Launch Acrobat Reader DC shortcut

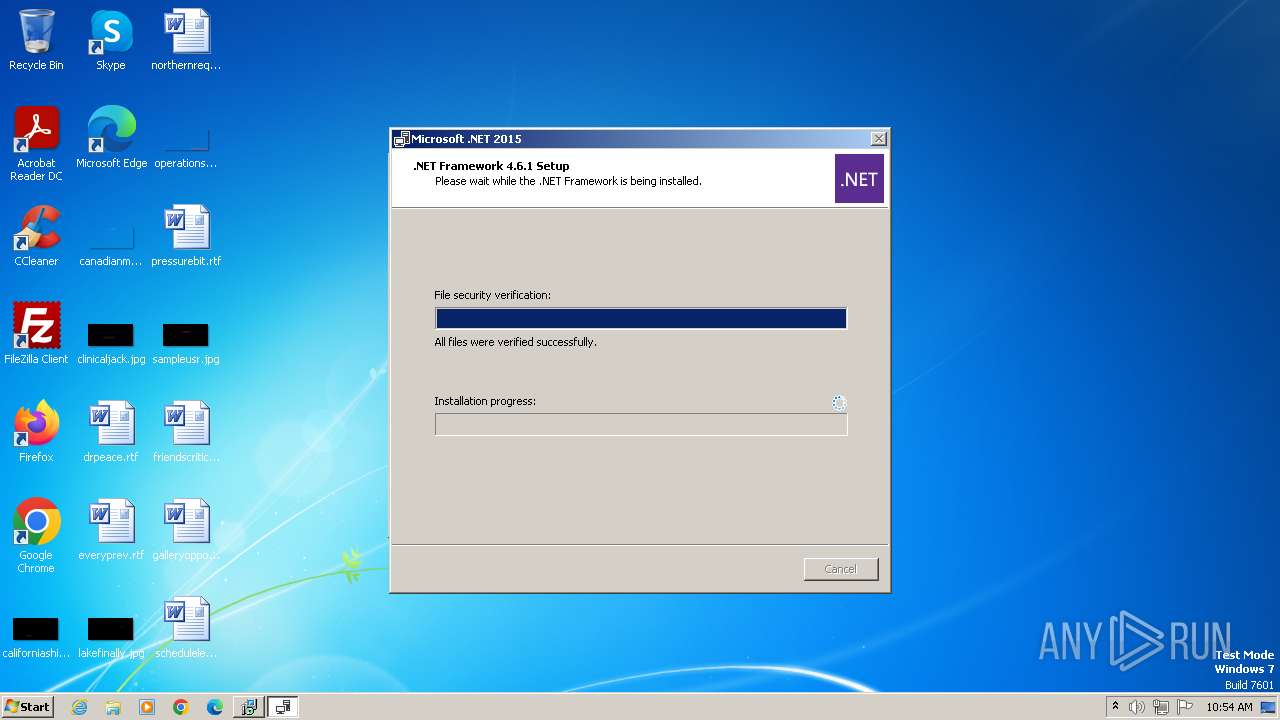click(36, 144)
